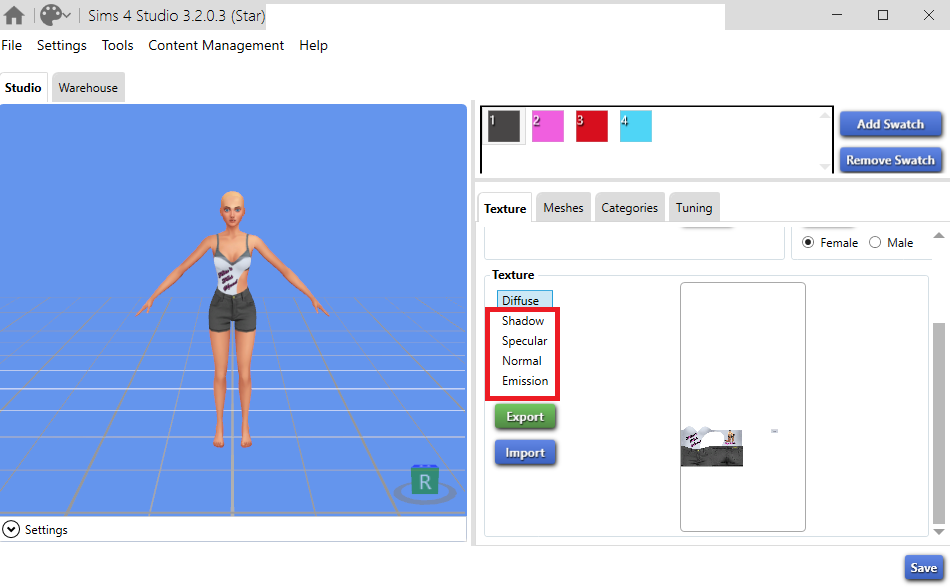The image size is (950, 587).
Task: Click the Sim model in 3D viewport
Action: point(233,320)
